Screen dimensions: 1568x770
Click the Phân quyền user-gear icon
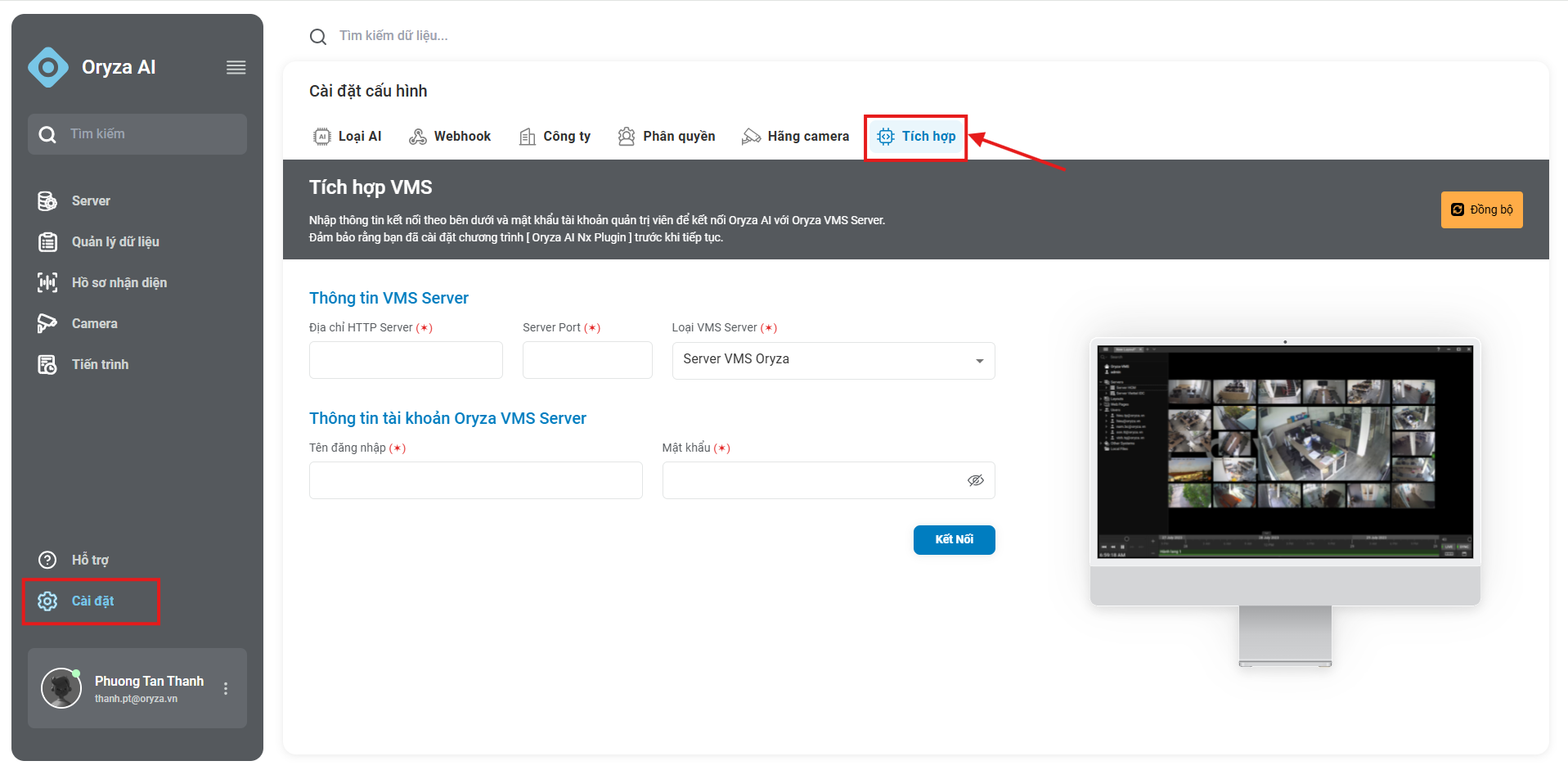(627, 137)
